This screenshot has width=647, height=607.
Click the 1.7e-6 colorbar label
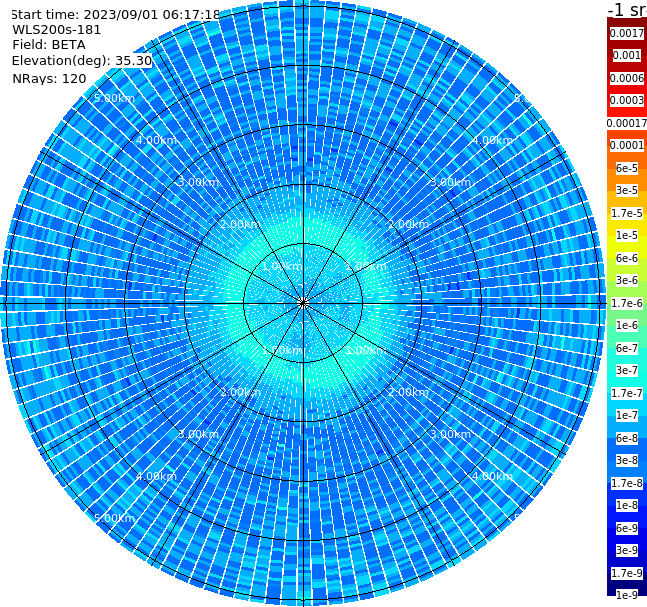tap(627, 303)
